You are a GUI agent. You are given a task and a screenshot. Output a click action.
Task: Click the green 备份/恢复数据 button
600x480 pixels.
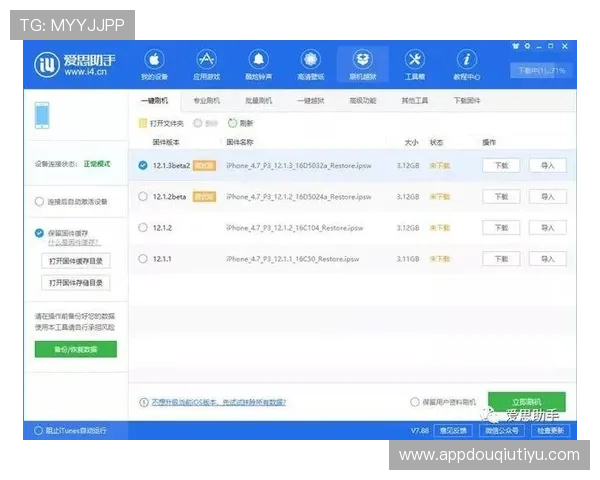[76, 349]
